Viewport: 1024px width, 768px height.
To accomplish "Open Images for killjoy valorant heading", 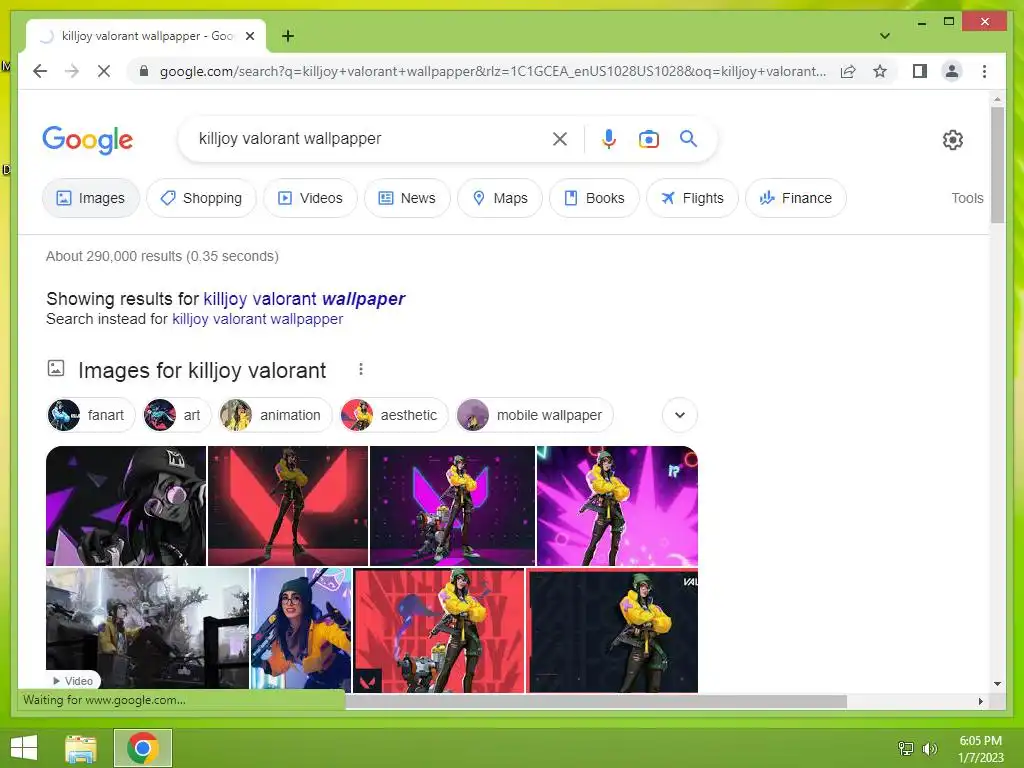I will tap(202, 370).
